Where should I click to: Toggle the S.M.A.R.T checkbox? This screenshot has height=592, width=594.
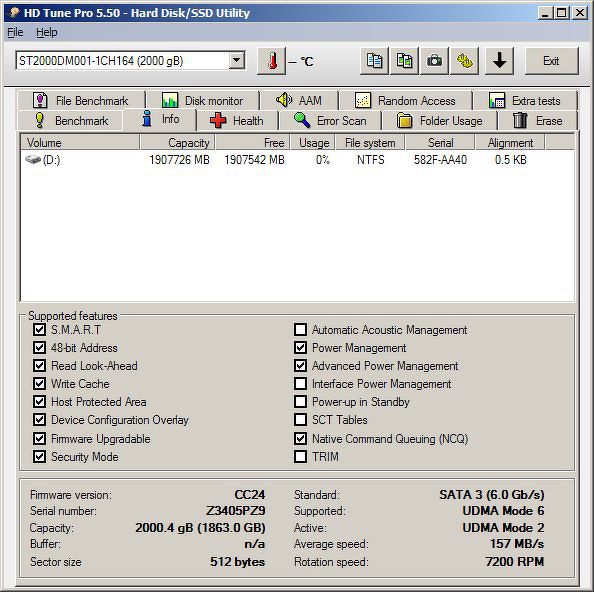tap(39, 330)
